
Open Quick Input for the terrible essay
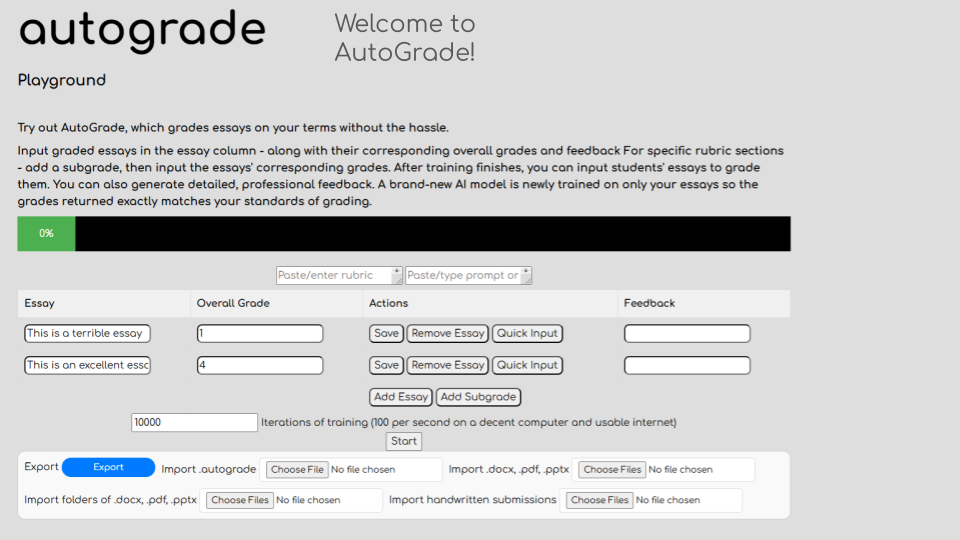click(x=527, y=334)
